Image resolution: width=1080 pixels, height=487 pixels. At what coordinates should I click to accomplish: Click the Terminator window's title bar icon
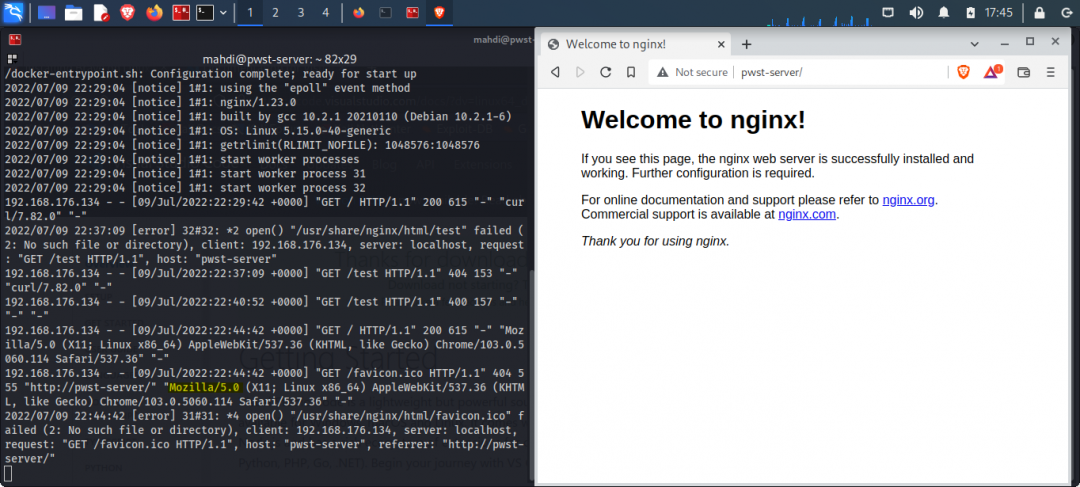coord(15,39)
